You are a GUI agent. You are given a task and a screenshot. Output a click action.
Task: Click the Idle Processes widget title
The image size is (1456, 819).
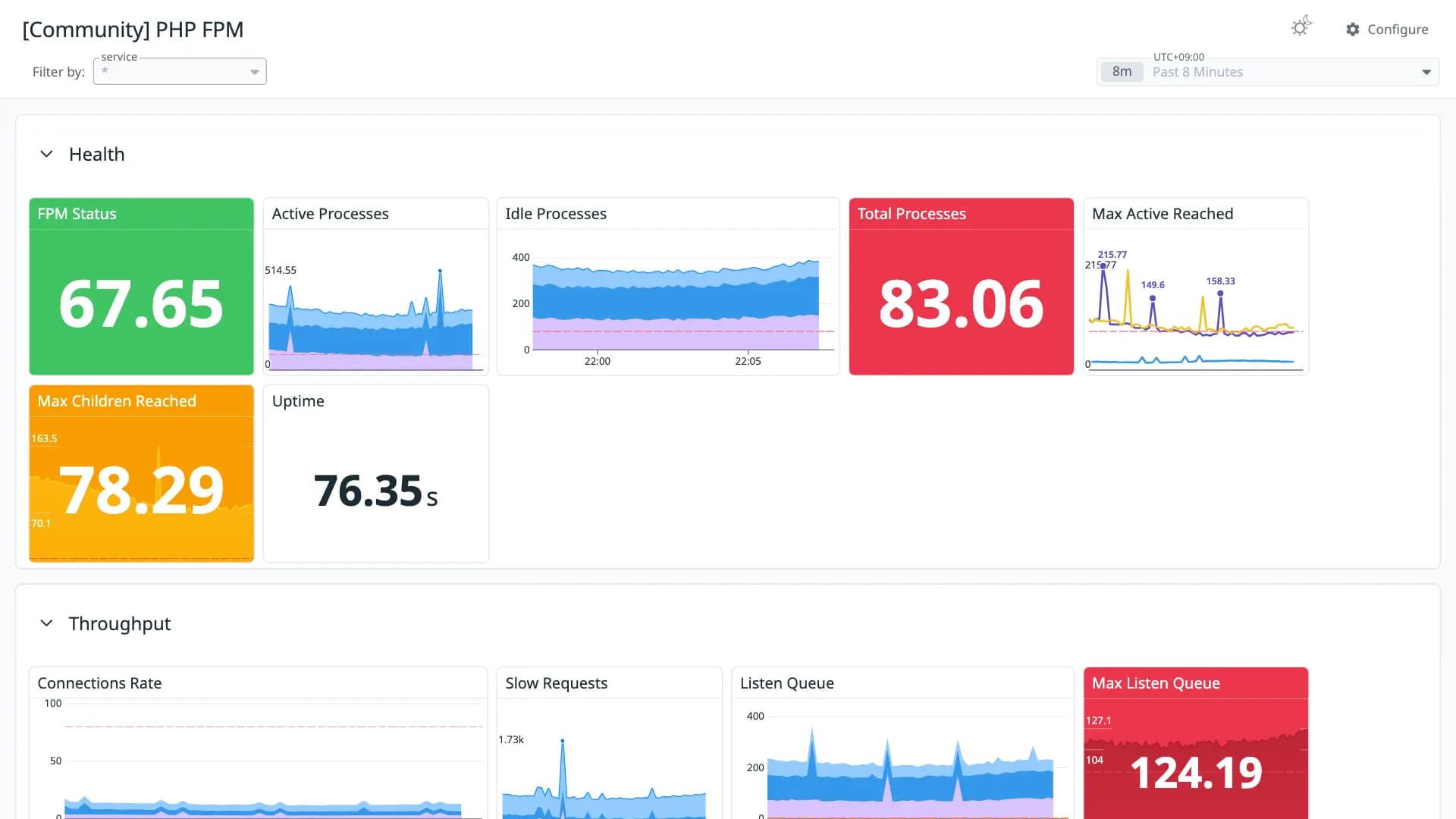pyautogui.click(x=556, y=214)
